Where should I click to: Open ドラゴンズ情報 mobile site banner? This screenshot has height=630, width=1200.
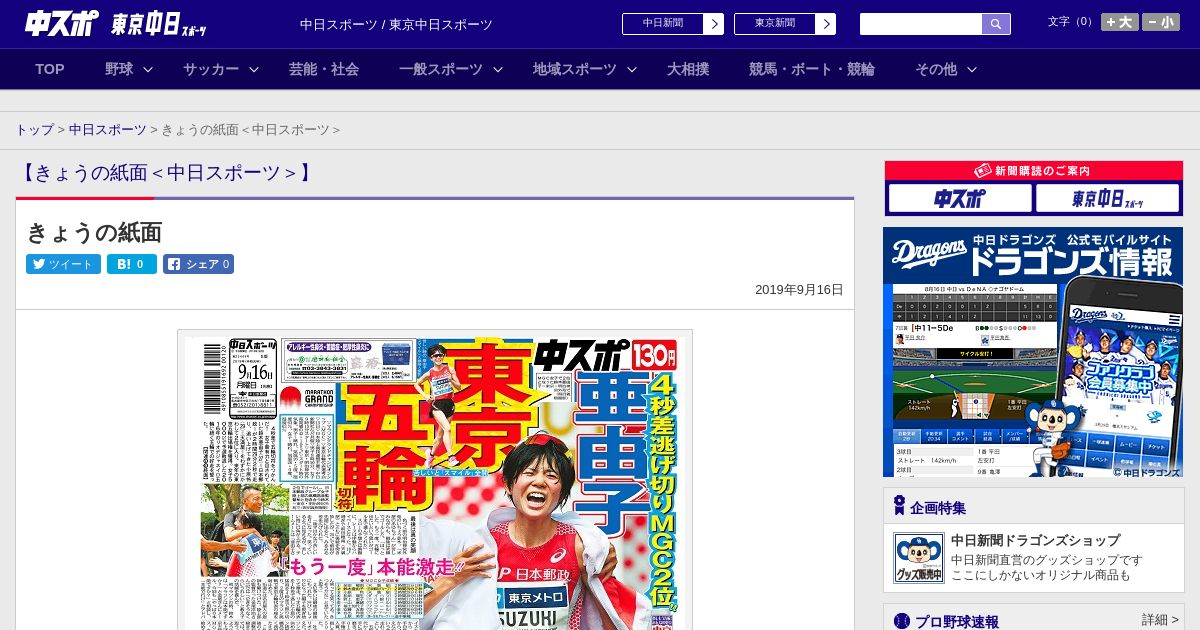(1033, 352)
